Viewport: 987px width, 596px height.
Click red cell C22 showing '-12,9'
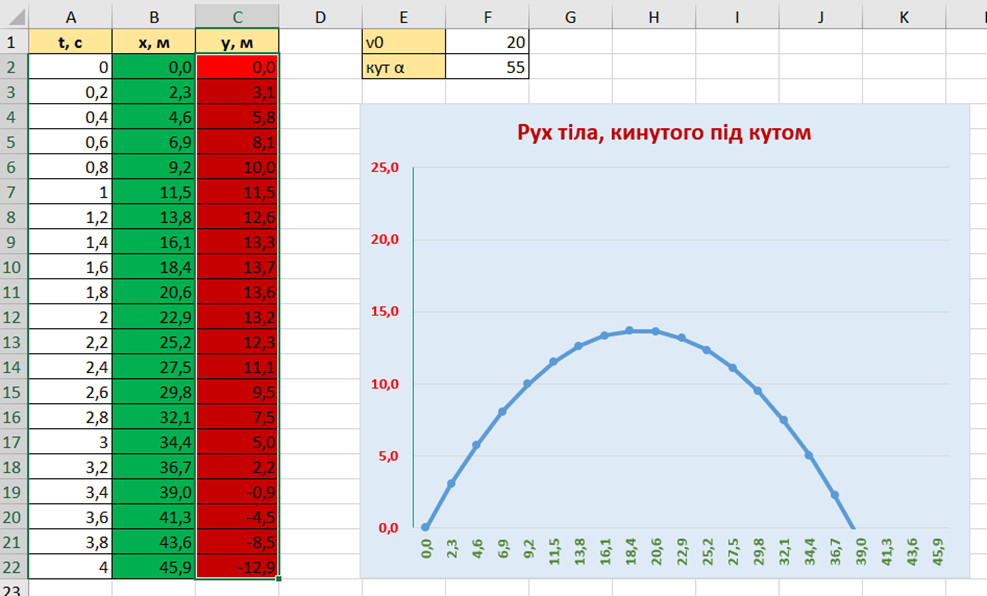click(237, 566)
